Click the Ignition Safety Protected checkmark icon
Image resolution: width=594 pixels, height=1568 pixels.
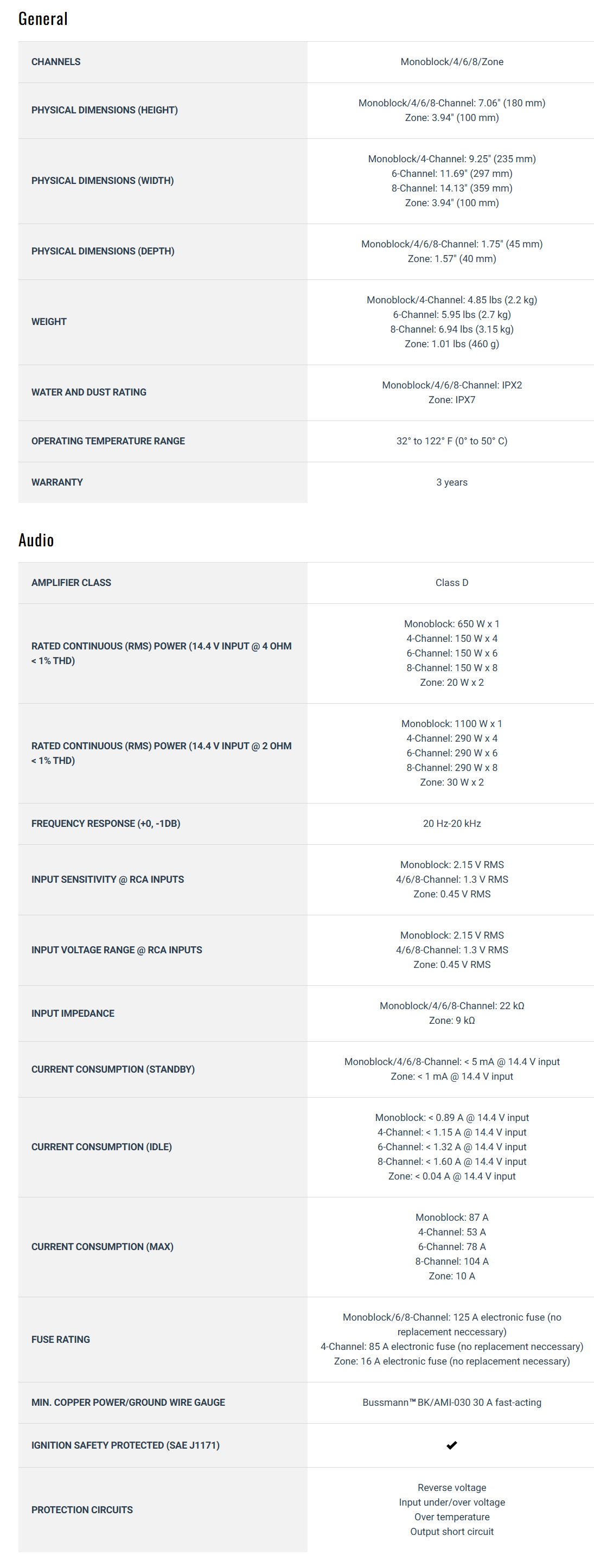pos(451,1445)
